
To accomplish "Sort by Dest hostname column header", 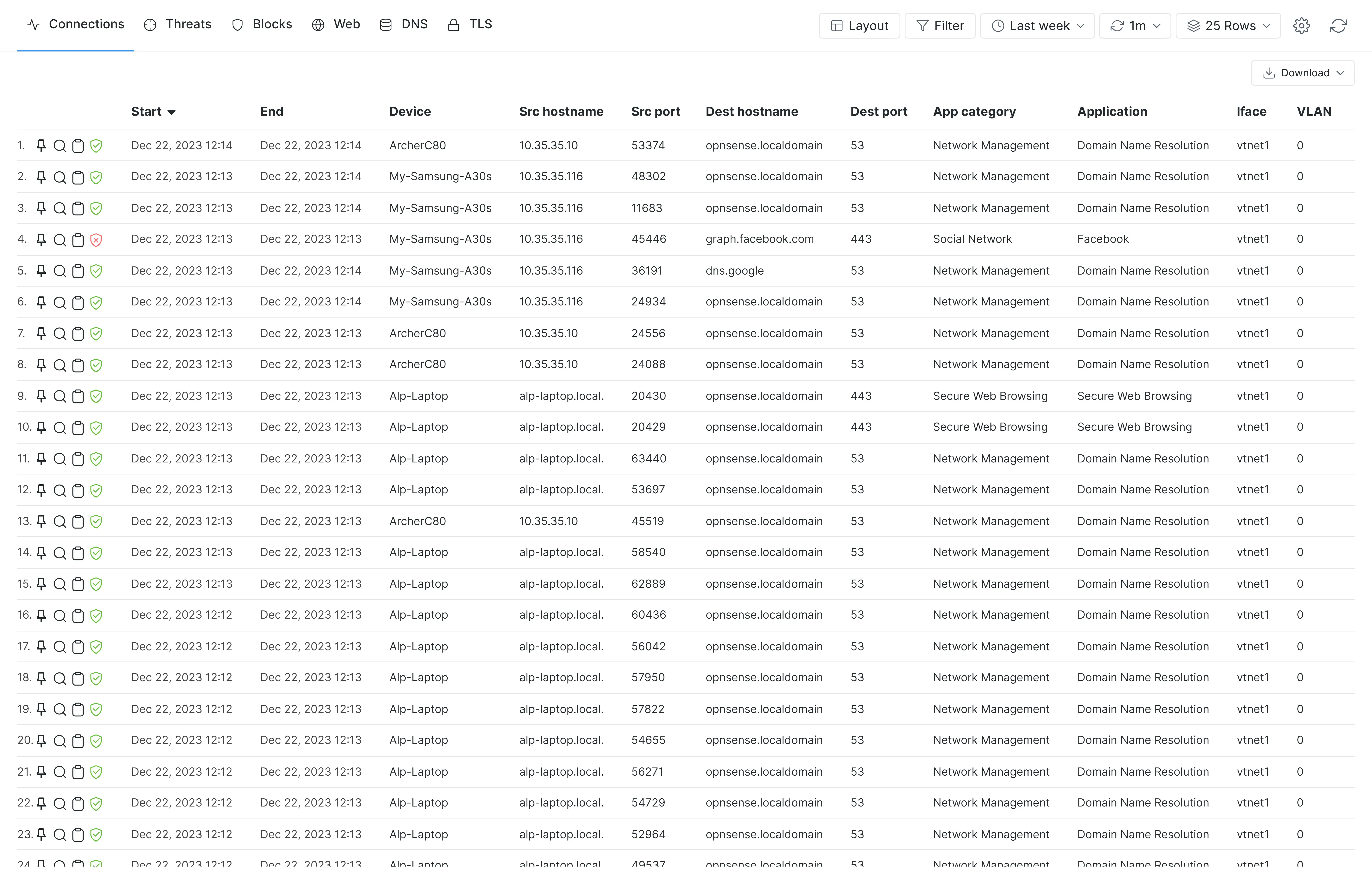I will [x=752, y=112].
